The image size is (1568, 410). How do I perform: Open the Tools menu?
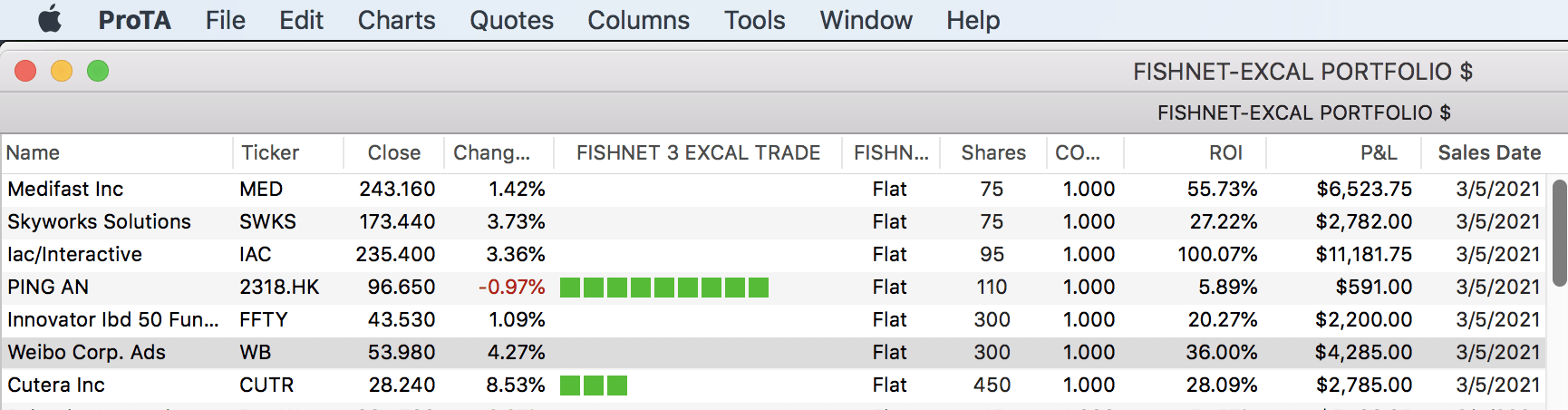coord(754,20)
